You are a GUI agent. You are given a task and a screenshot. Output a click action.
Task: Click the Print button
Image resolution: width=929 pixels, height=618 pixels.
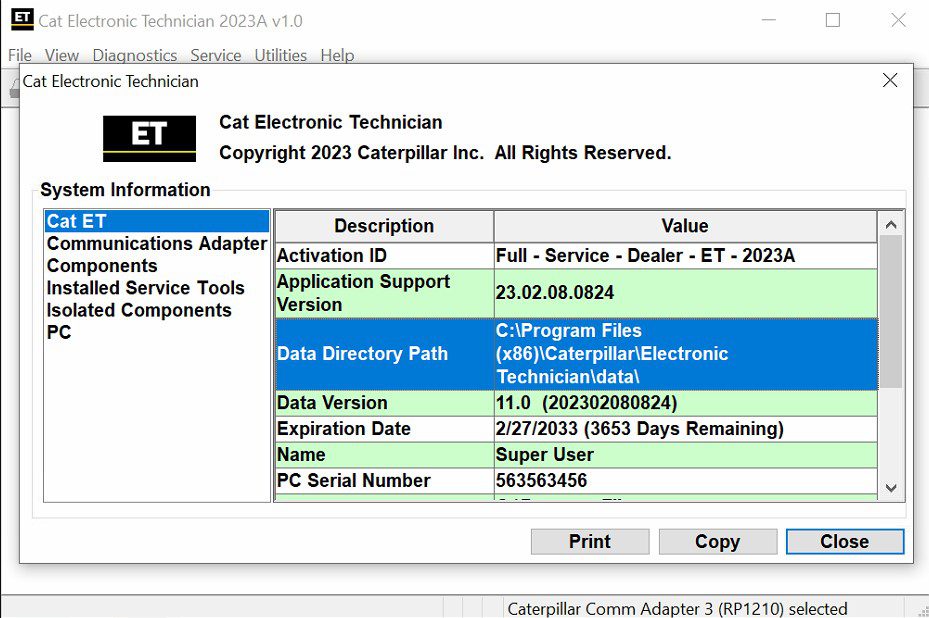pyautogui.click(x=589, y=541)
